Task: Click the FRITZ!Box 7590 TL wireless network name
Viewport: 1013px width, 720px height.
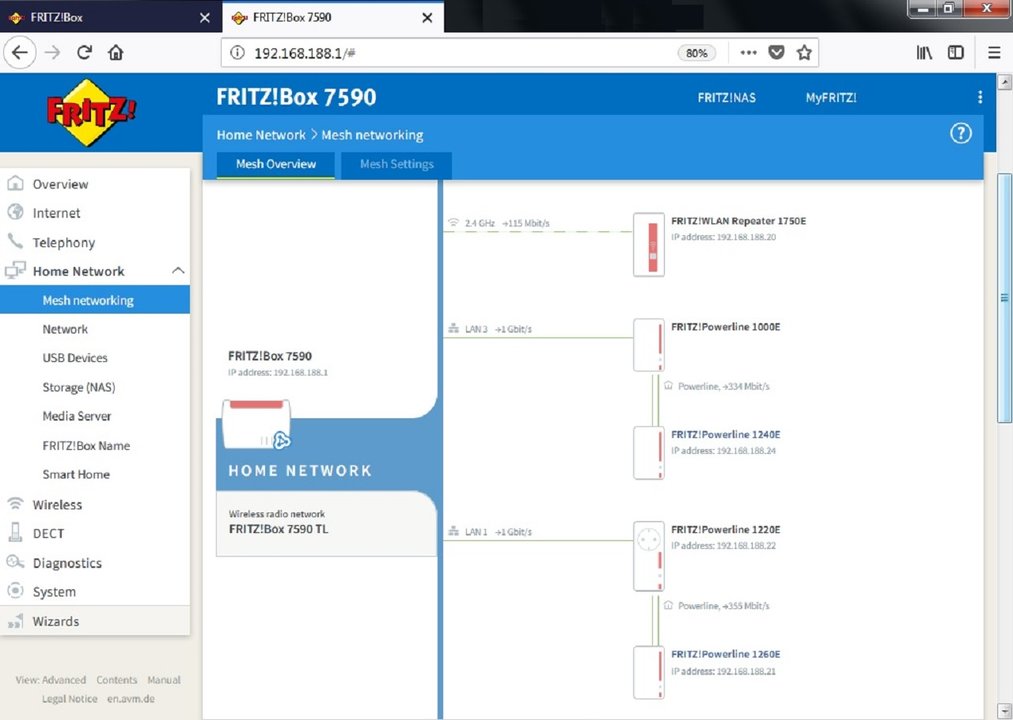Action: [278, 529]
